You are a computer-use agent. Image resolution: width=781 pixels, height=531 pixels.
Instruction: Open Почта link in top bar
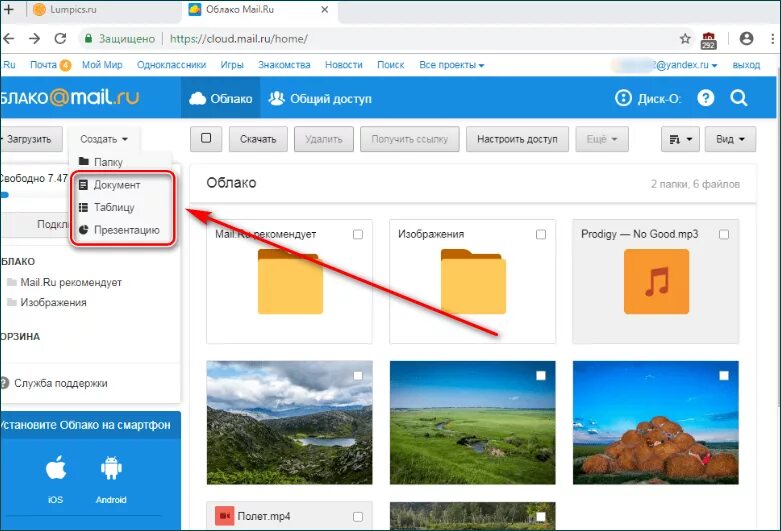point(43,65)
